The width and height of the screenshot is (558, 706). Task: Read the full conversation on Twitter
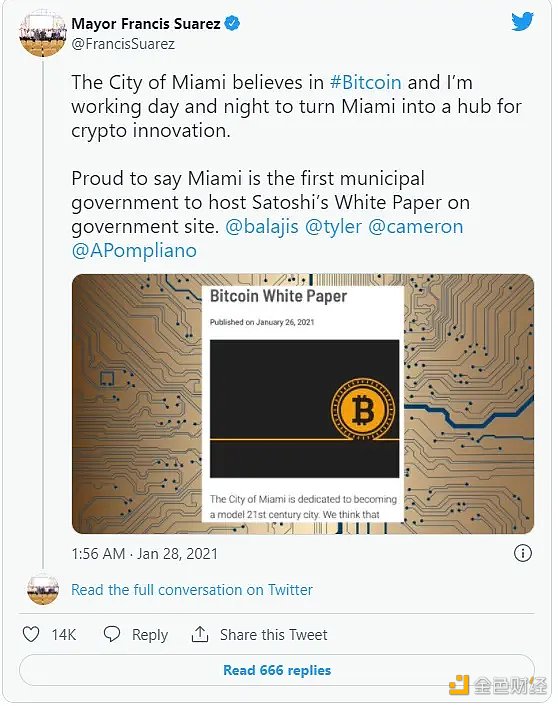coord(192,590)
